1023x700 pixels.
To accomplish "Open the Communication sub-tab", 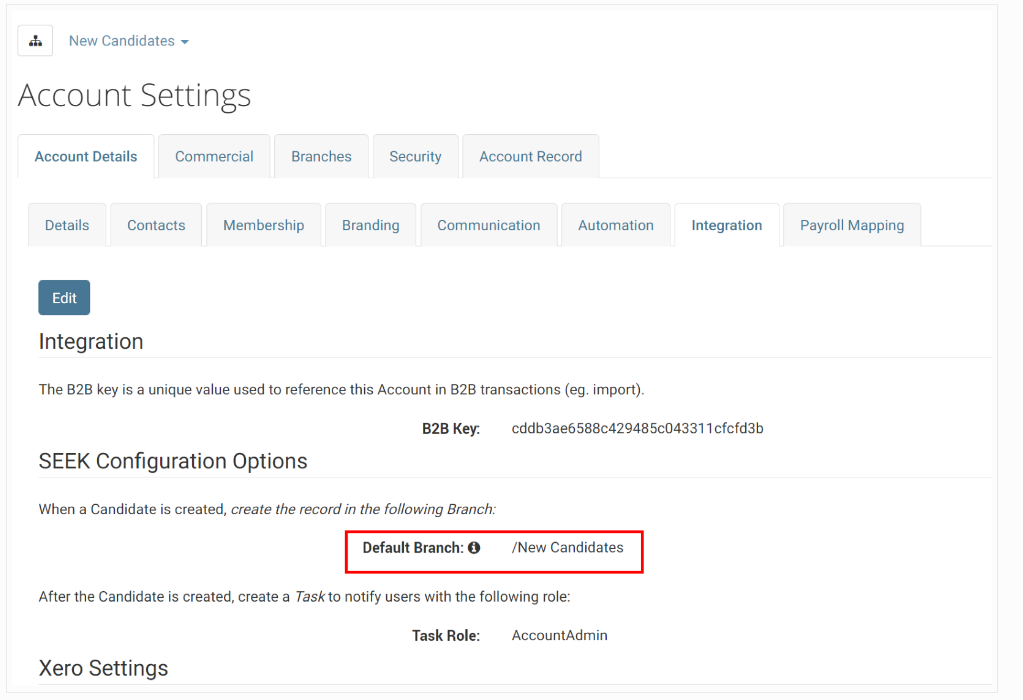I will pos(488,225).
